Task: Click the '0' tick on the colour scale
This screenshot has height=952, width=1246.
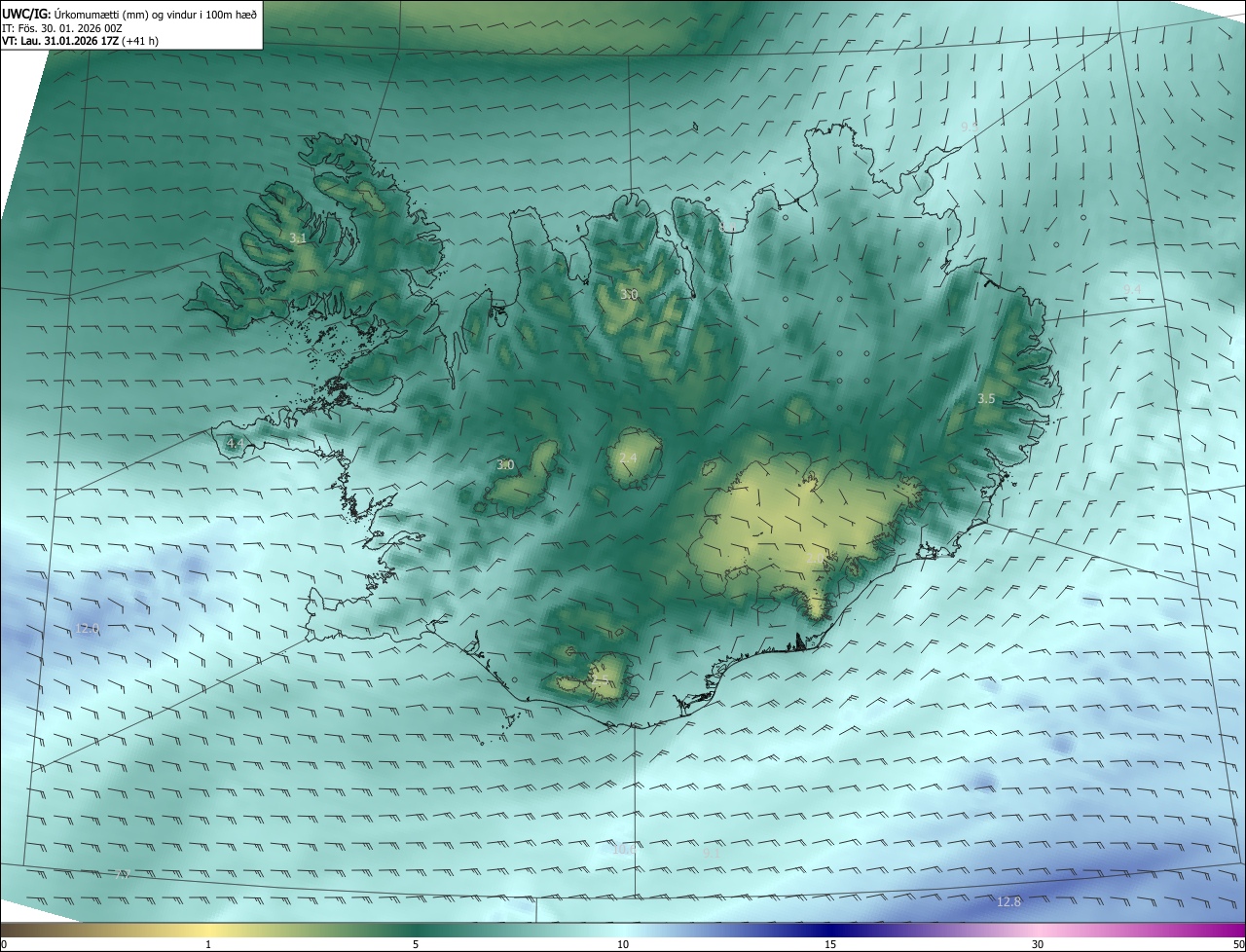Action: point(4,944)
